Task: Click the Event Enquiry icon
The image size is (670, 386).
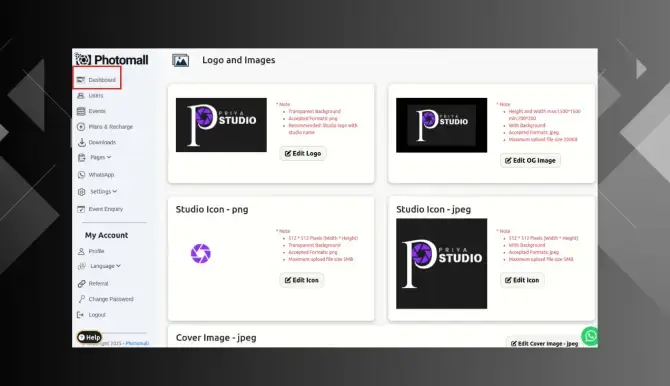Action: [x=81, y=209]
